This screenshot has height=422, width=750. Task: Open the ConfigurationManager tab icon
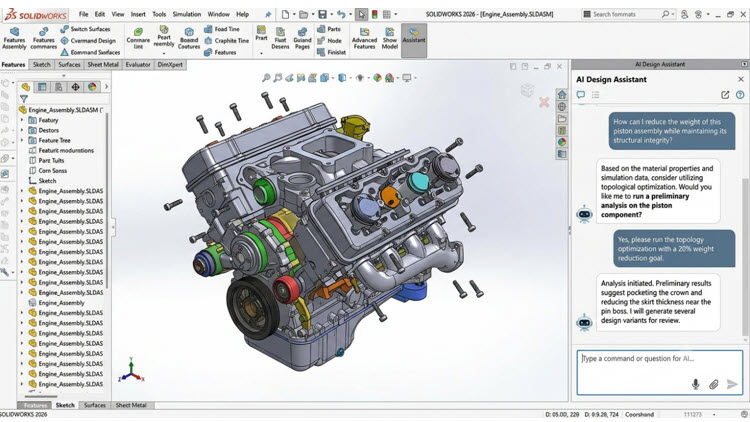pos(58,87)
